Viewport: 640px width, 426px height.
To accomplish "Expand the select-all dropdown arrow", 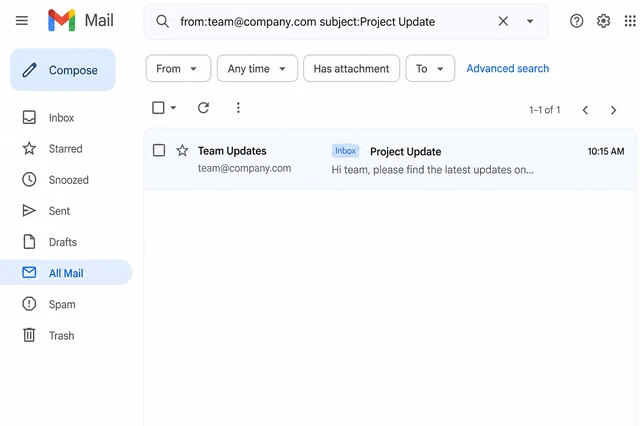I will [173, 108].
